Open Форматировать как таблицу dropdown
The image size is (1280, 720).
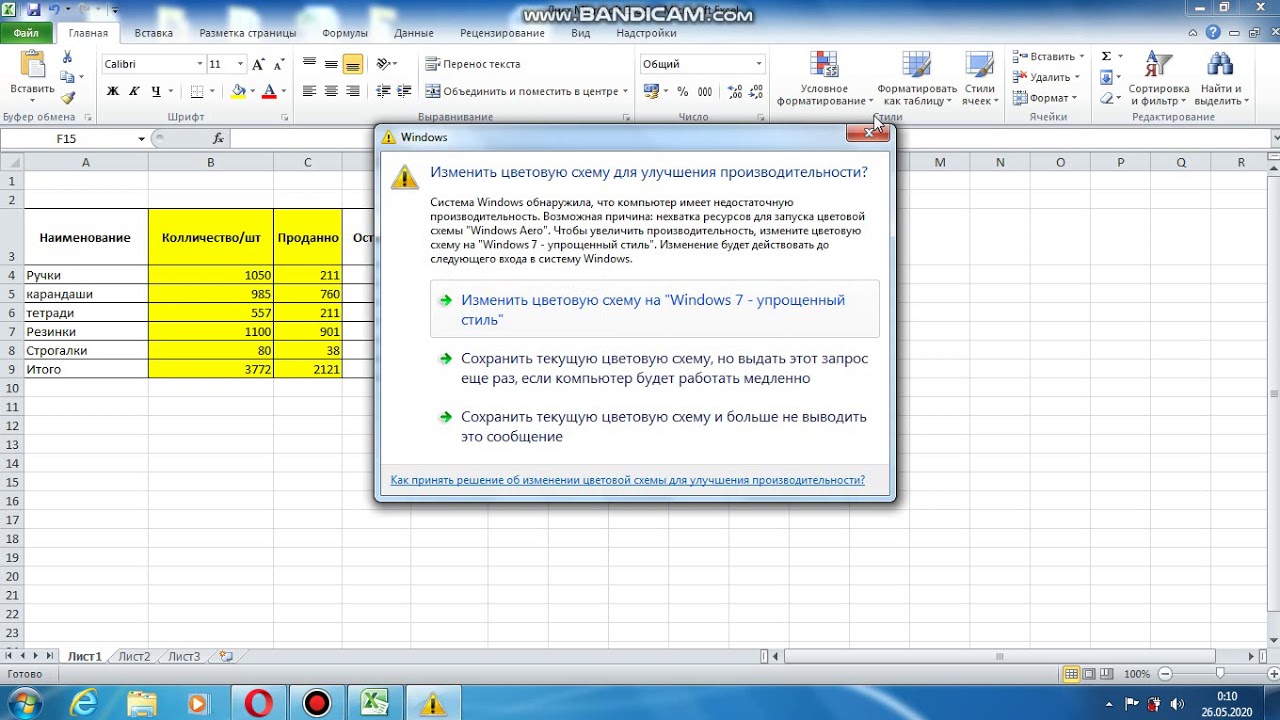coord(917,79)
